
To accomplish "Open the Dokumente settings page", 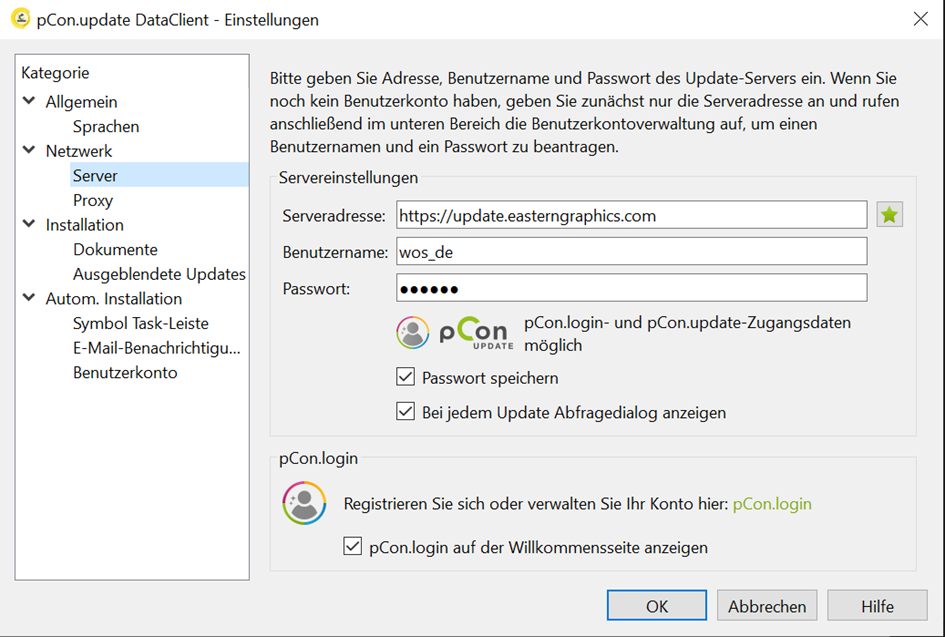I will tap(115, 249).
